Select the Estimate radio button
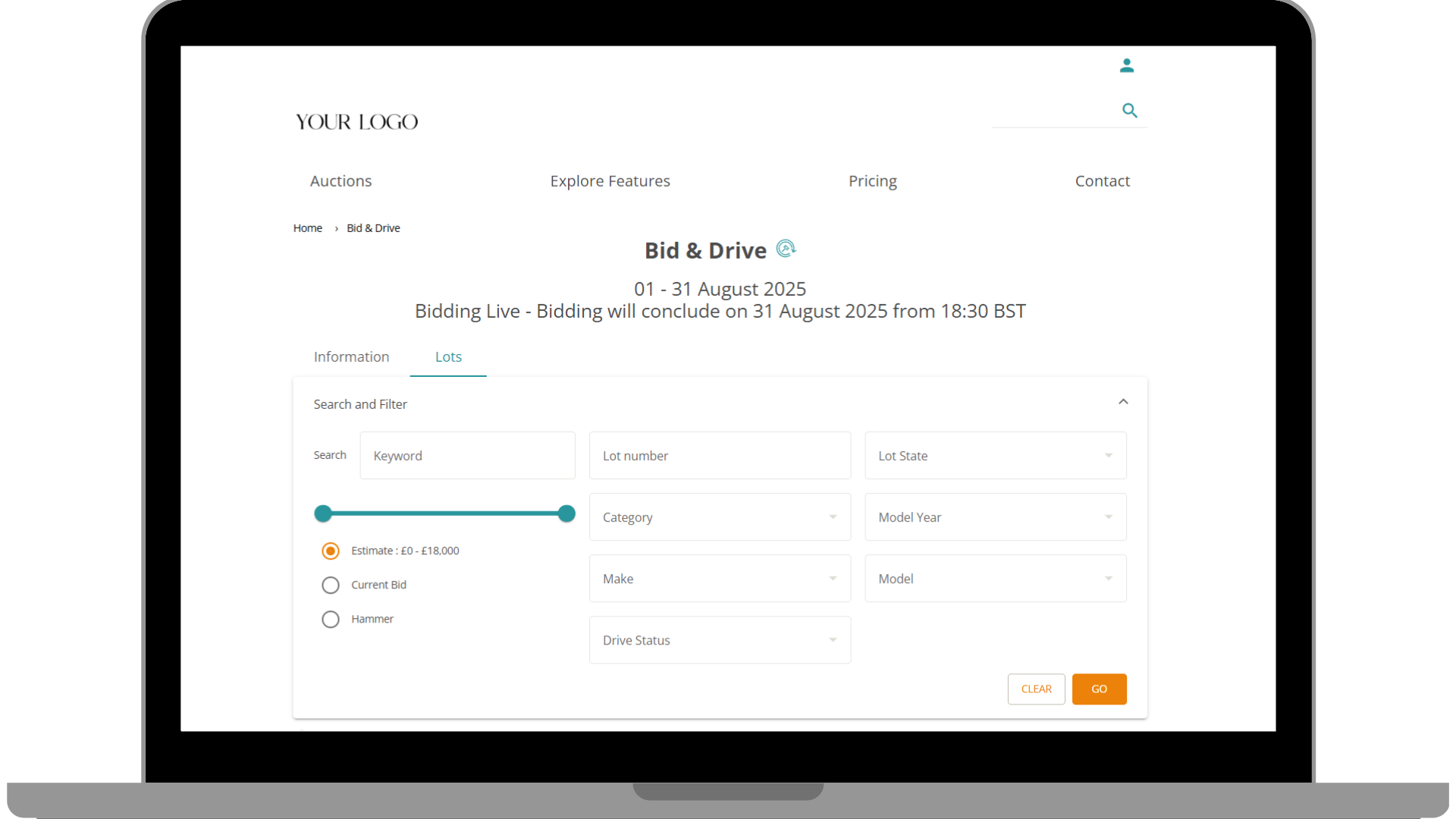The image size is (1456, 819). click(x=331, y=551)
